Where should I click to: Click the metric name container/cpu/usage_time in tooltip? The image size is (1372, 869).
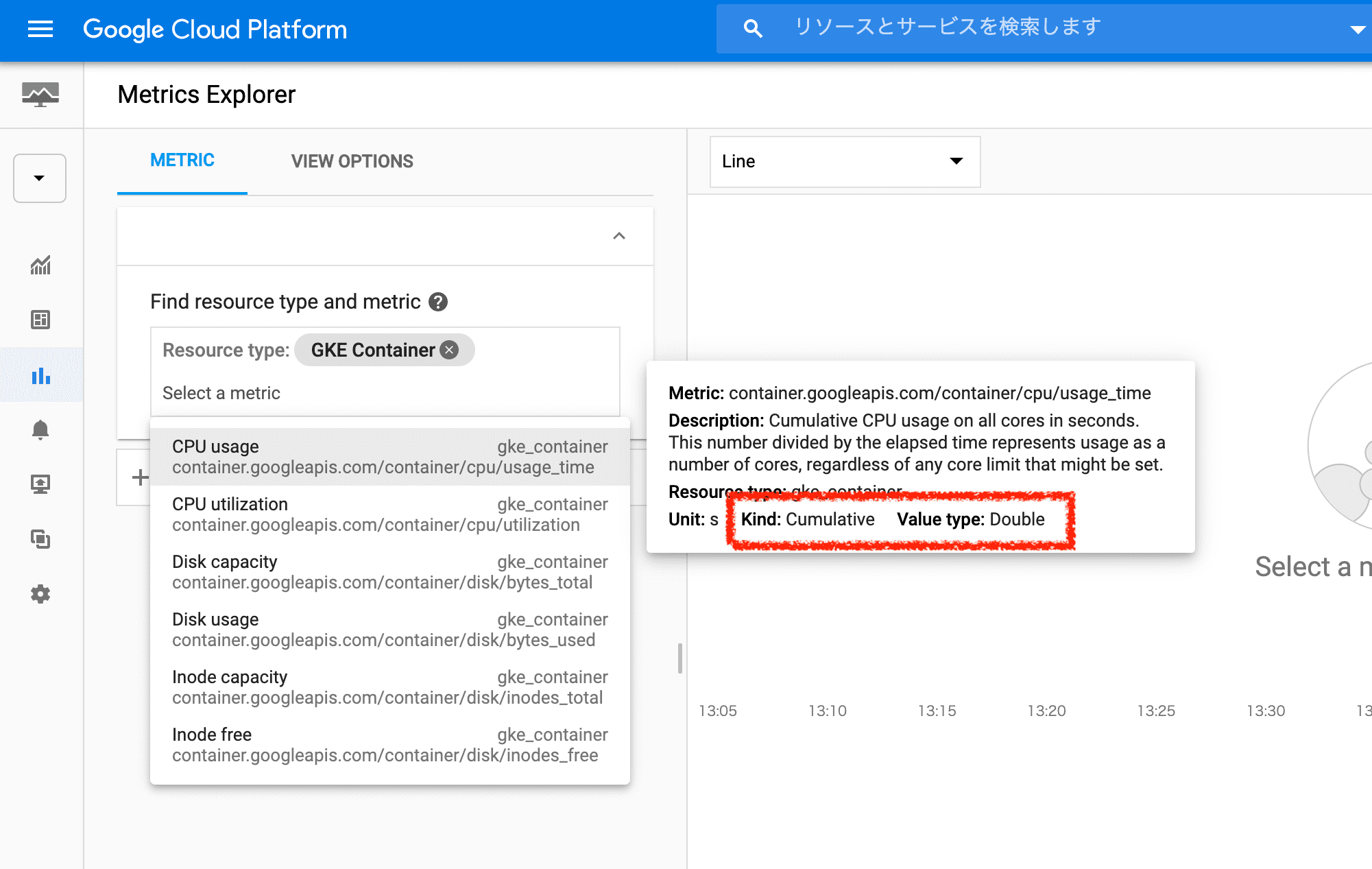coord(940,393)
